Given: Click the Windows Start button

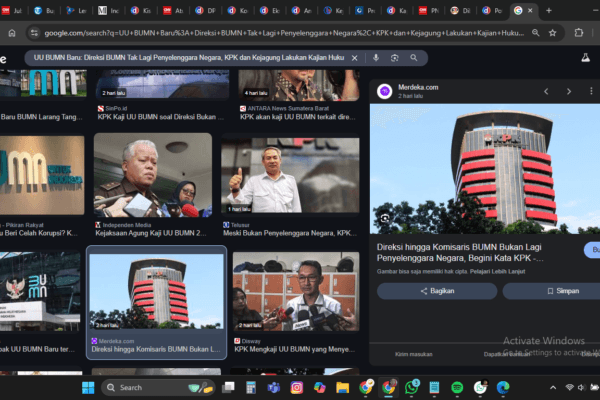Looking at the screenshot, I should click(x=87, y=387).
